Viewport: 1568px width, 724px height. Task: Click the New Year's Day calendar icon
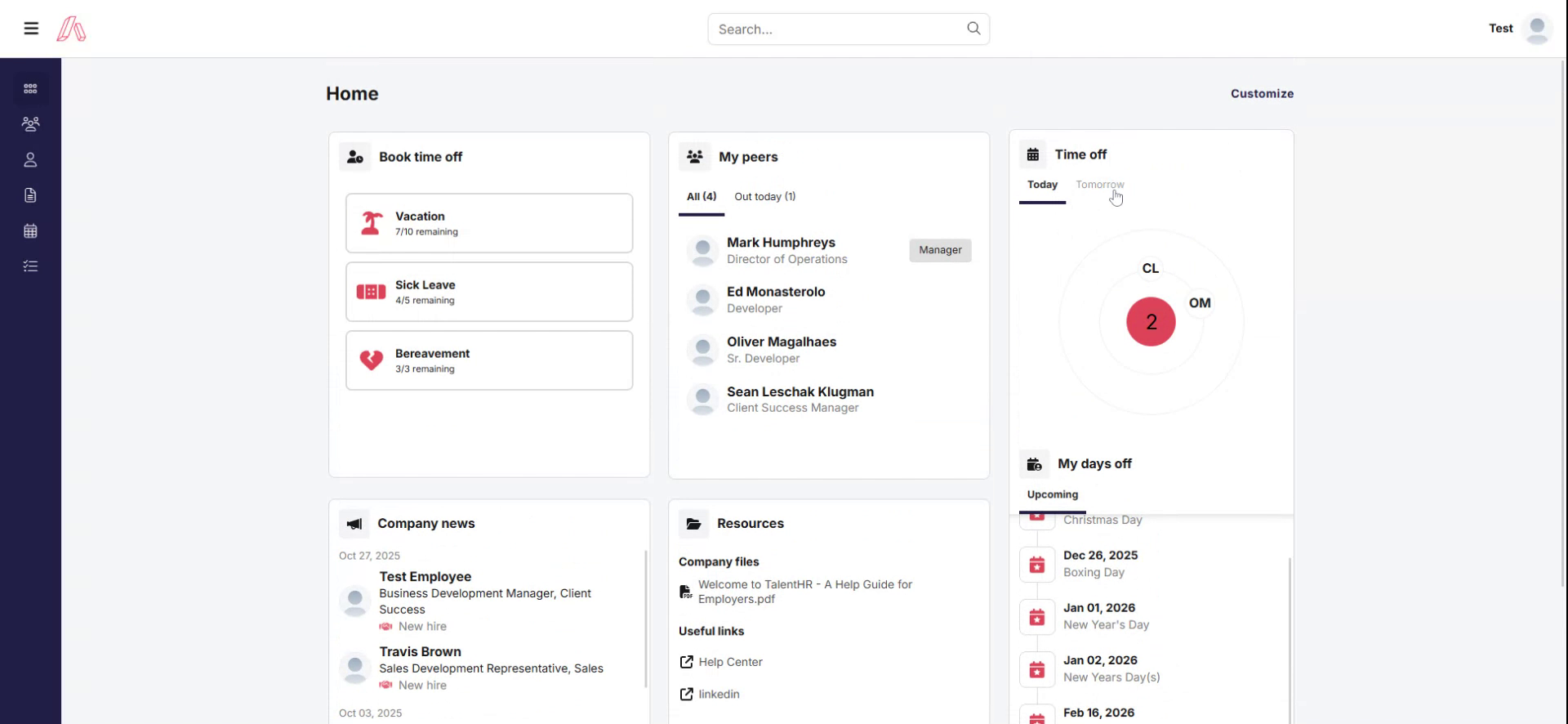[x=1036, y=617]
